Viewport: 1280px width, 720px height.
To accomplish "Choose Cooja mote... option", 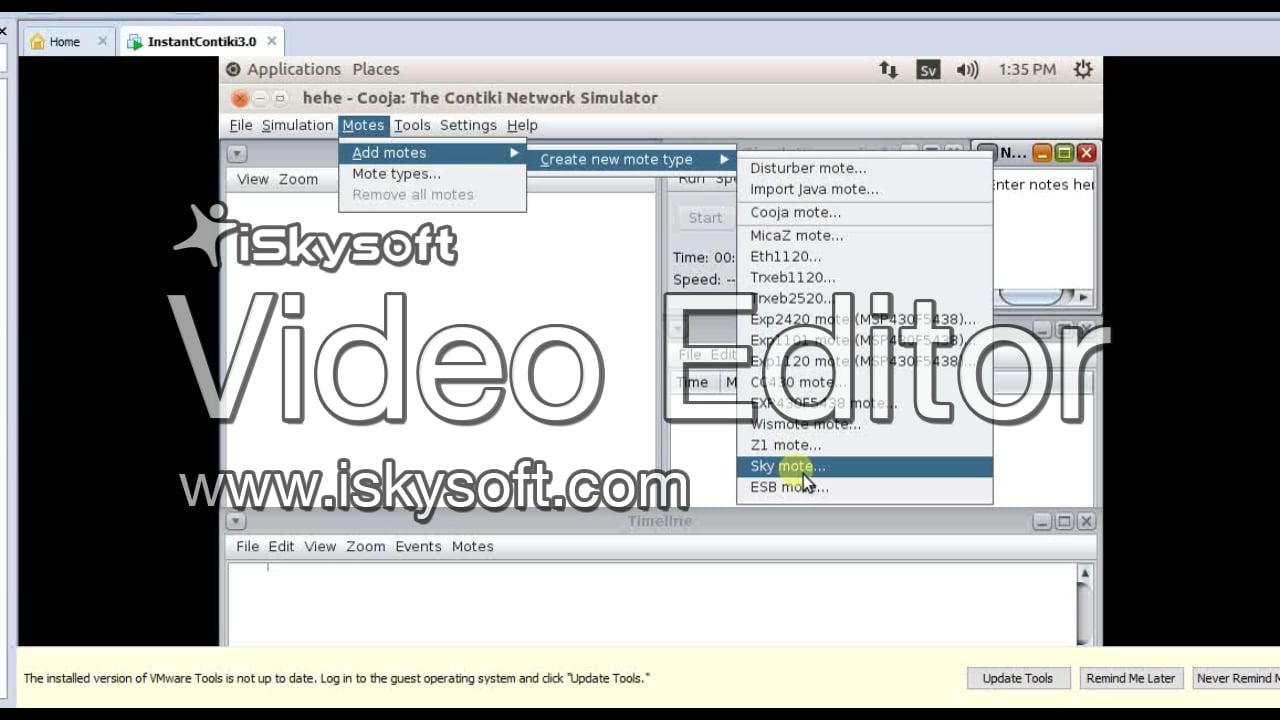I will [x=865, y=212].
